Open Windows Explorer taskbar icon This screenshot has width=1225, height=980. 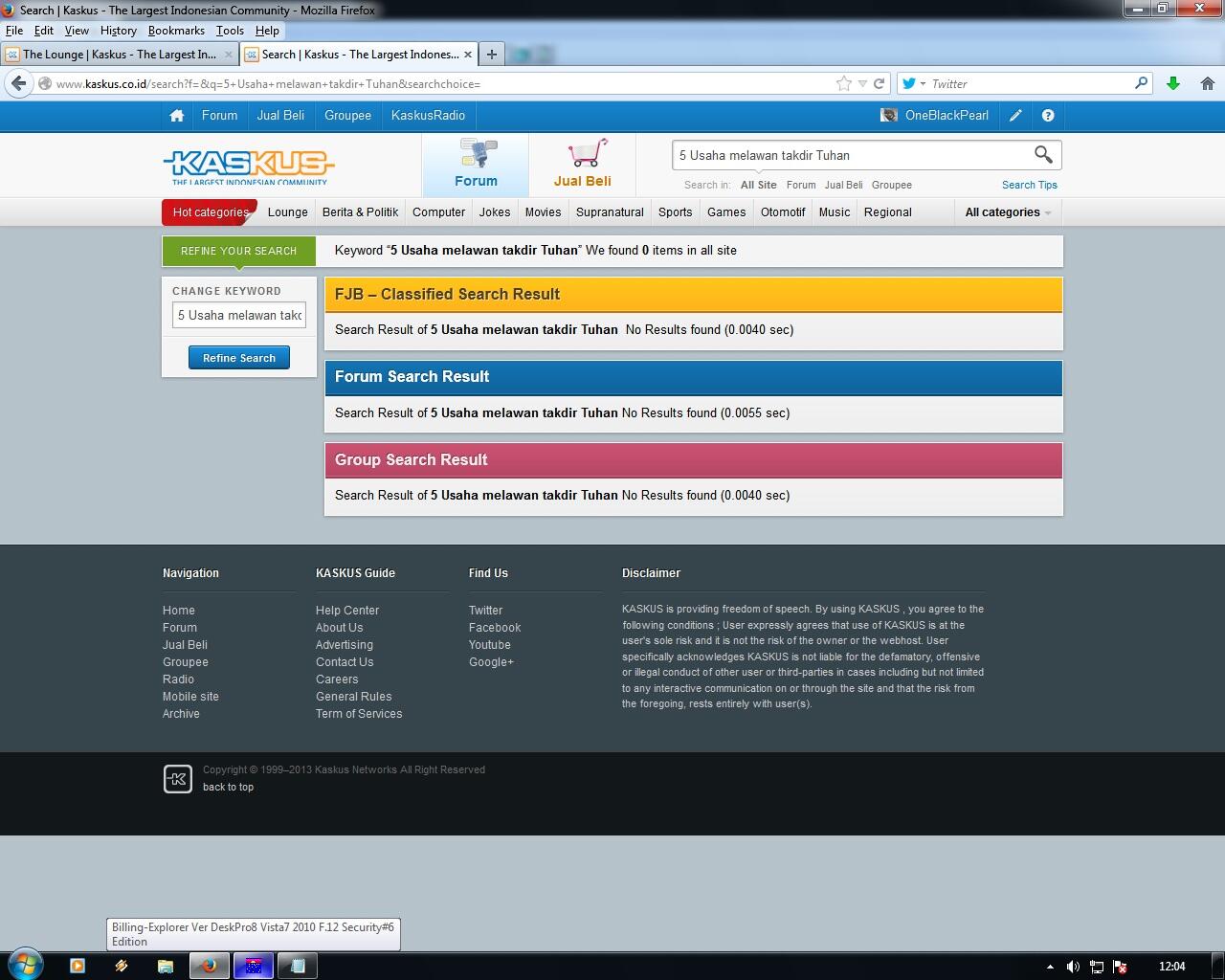pos(166,966)
